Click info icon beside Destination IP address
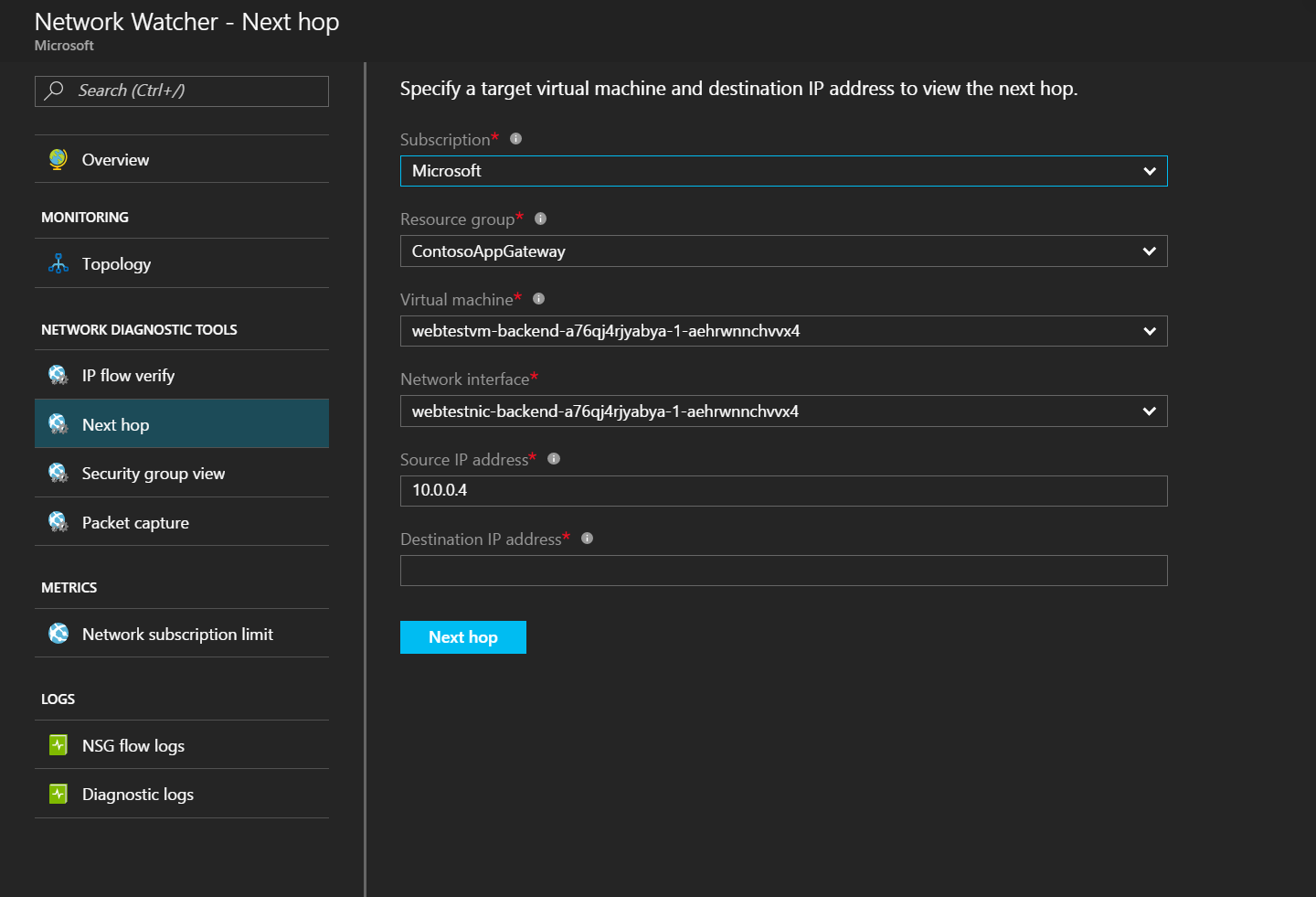The width and height of the screenshot is (1316, 897). (x=588, y=539)
